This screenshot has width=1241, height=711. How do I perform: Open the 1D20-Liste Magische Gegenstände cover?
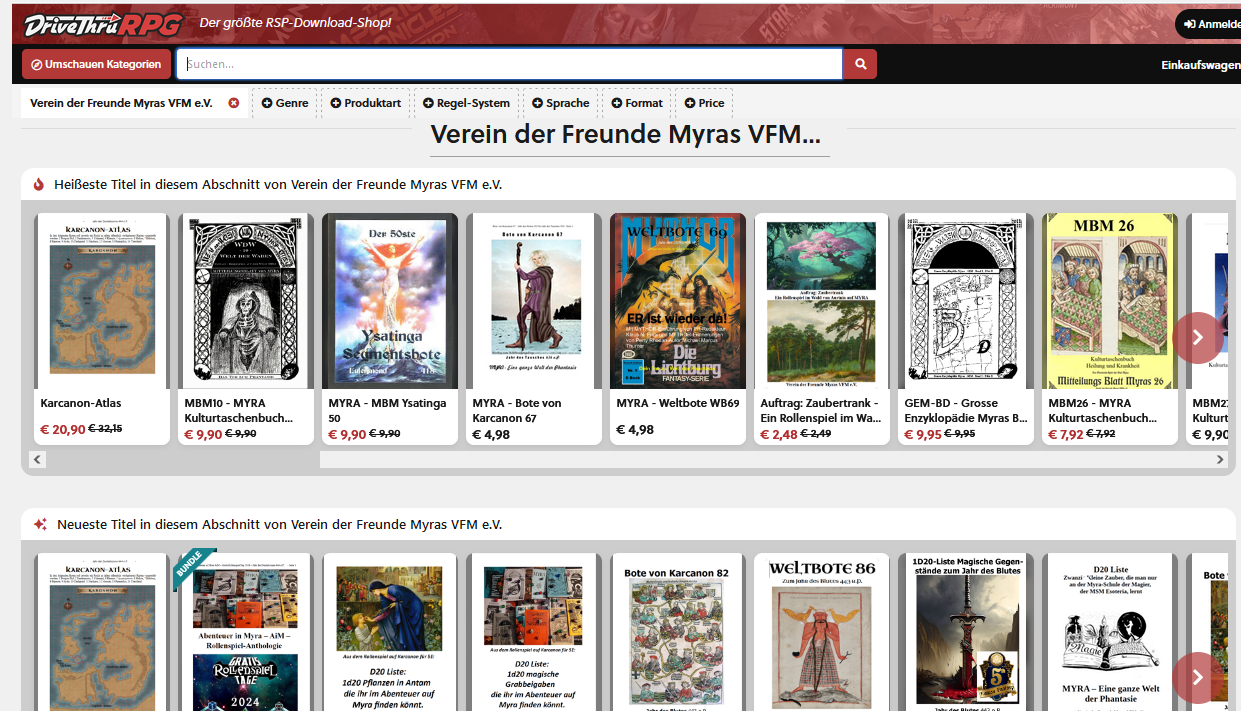(966, 632)
